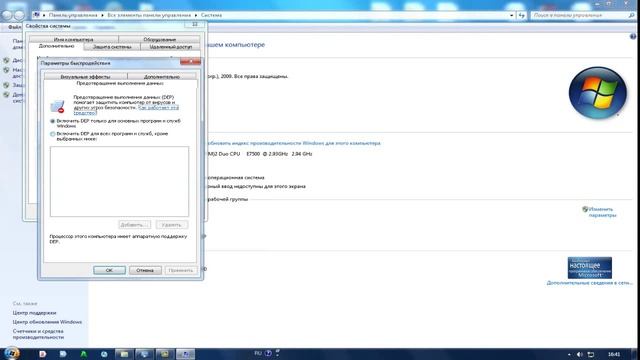
Task: Click the Удалить button under the list
Action: (x=171, y=225)
